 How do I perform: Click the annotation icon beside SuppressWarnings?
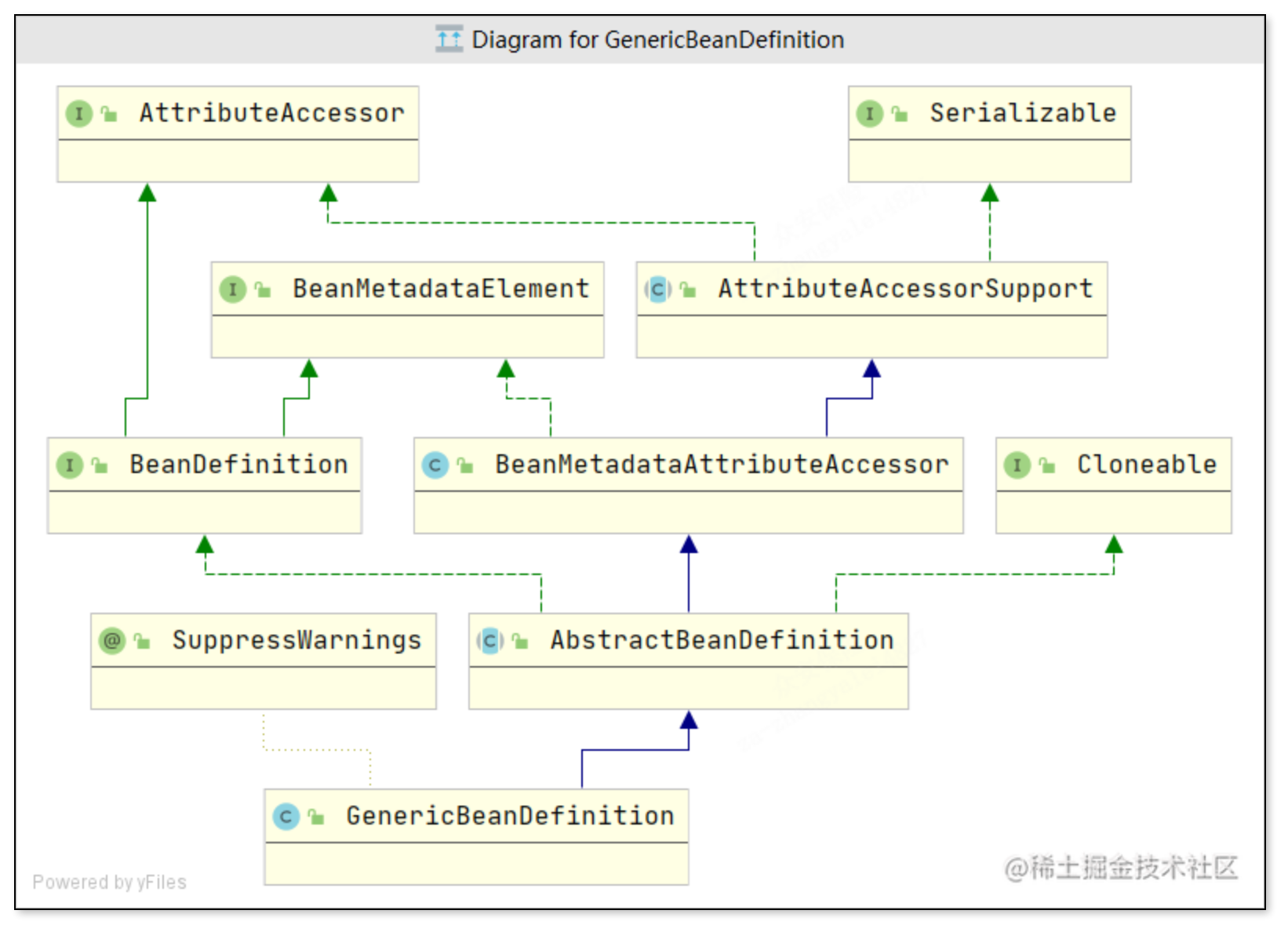[x=112, y=641]
